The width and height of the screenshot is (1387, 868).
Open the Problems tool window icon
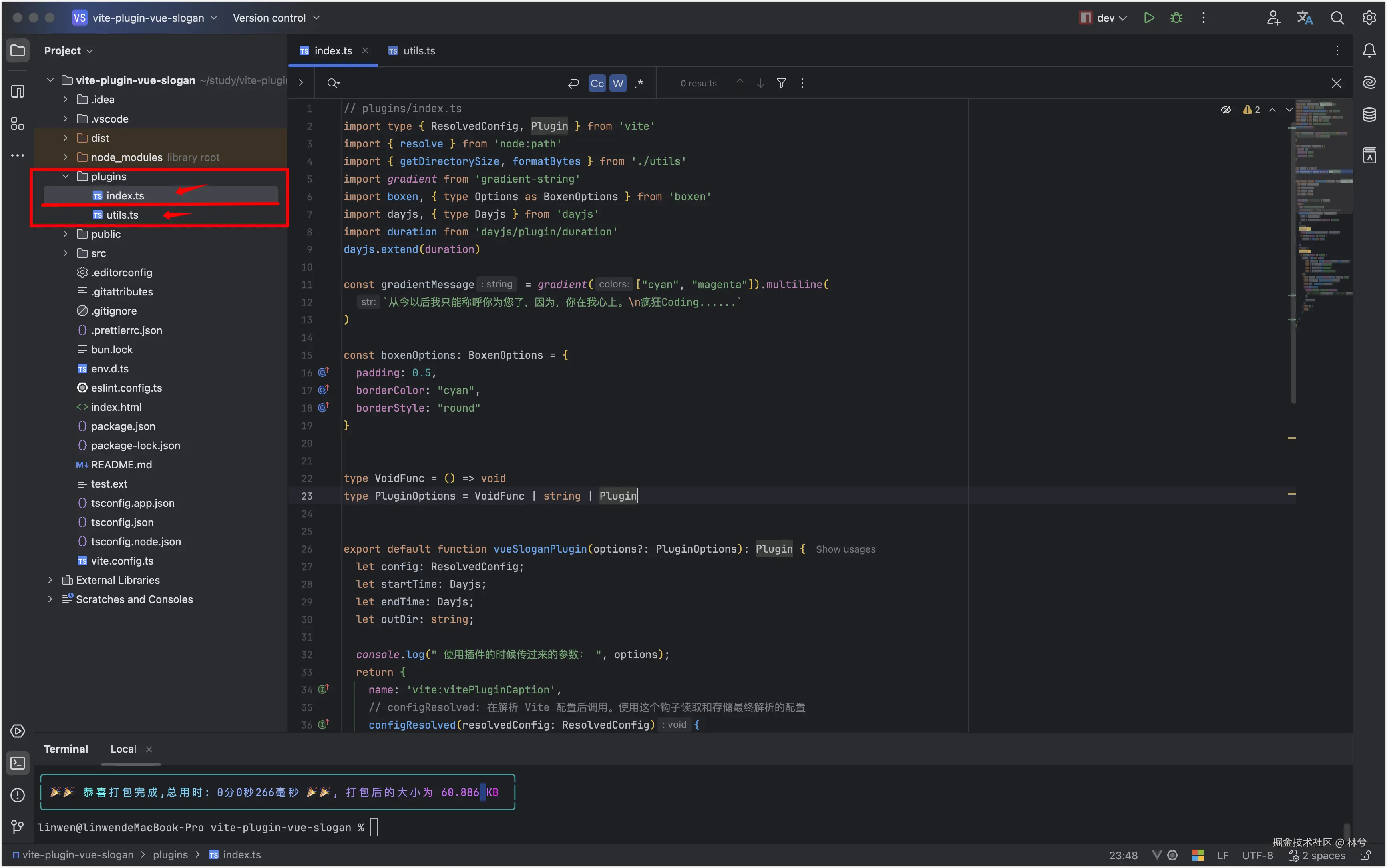pyautogui.click(x=18, y=795)
